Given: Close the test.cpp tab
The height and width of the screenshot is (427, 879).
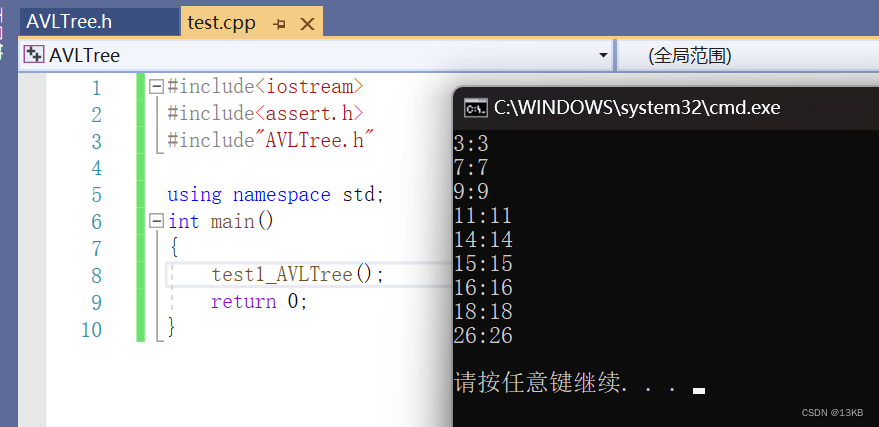Looking at the screenshot, I should [x=307, y=24].
